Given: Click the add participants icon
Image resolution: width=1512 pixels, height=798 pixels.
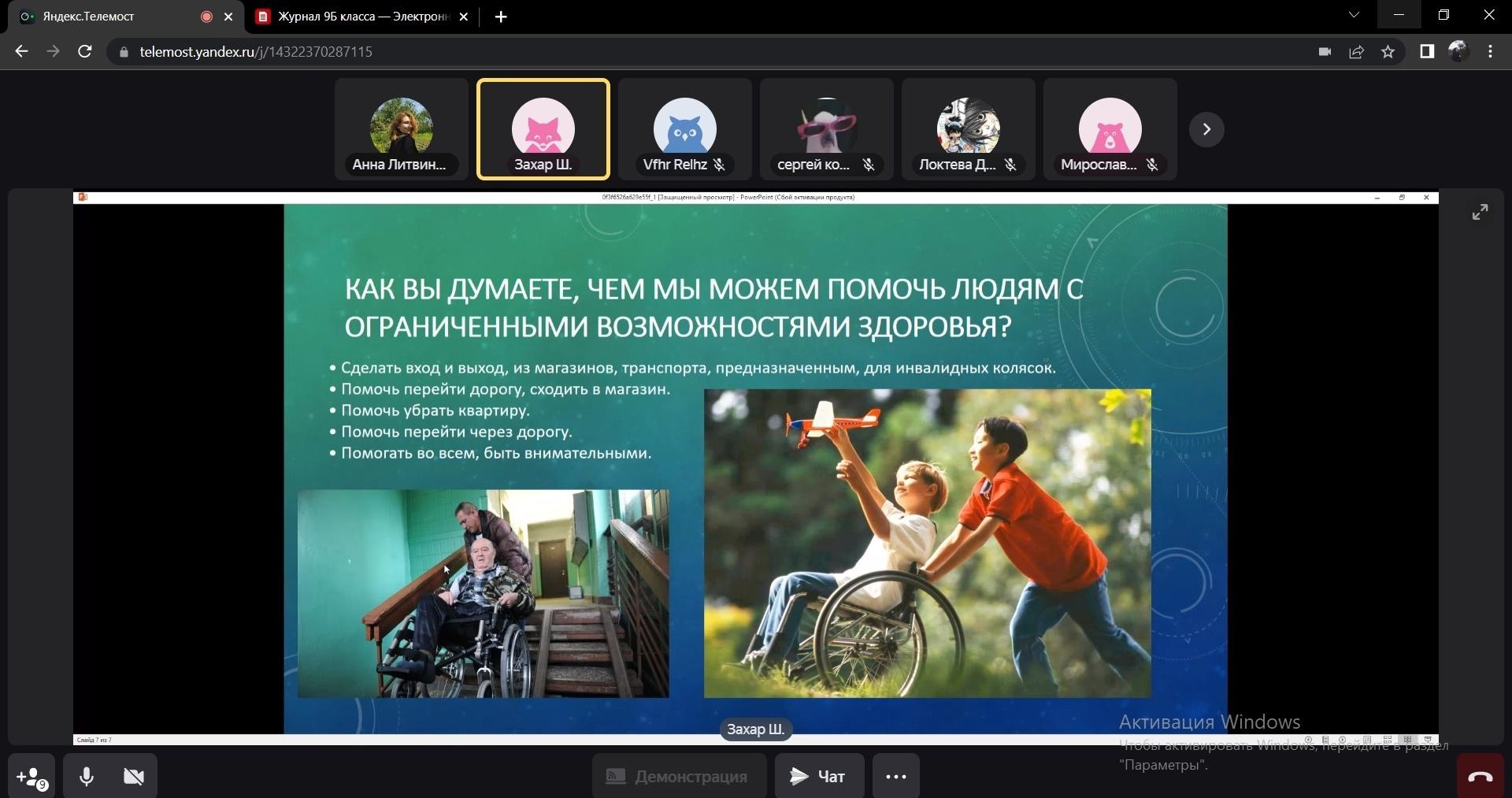Looking at the screenshot, I should tap(31, 777).
